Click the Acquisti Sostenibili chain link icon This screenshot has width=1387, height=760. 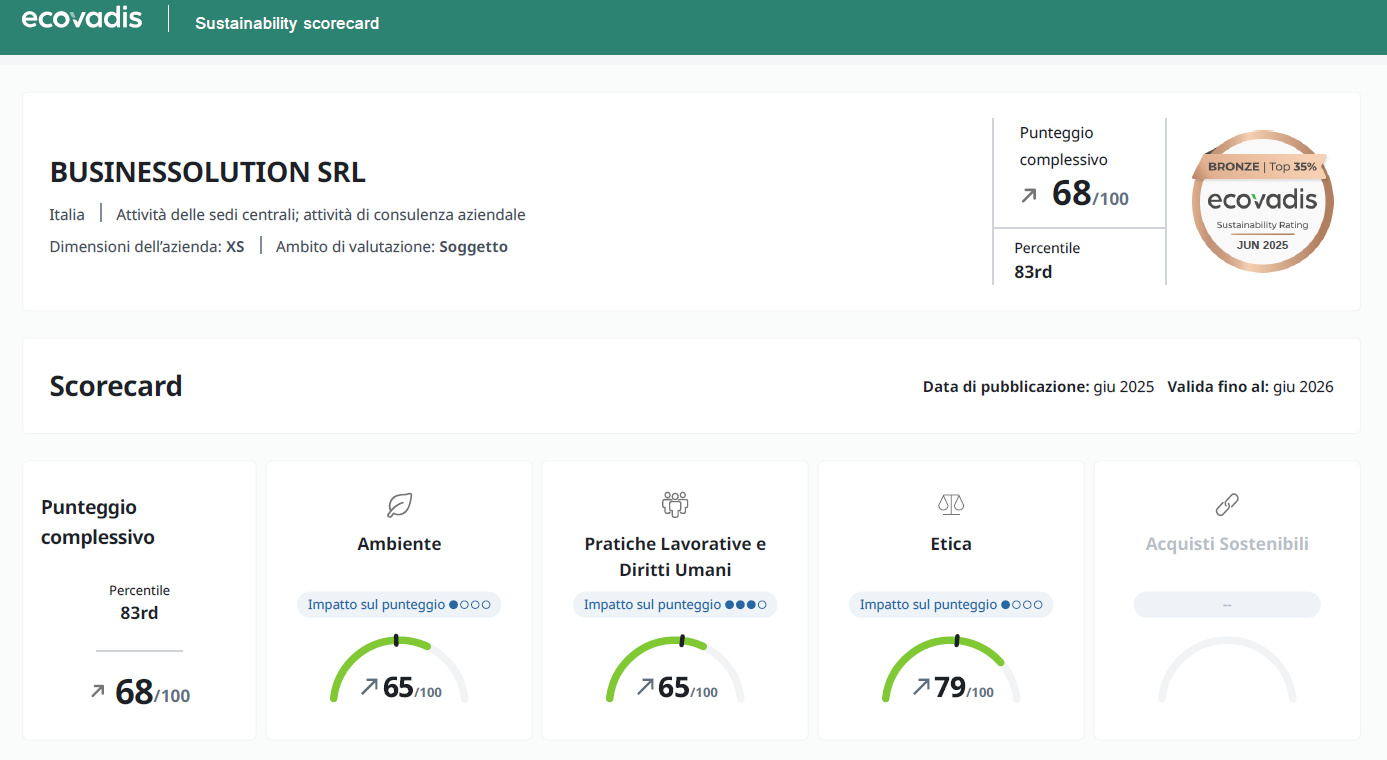pos(1227,505)
